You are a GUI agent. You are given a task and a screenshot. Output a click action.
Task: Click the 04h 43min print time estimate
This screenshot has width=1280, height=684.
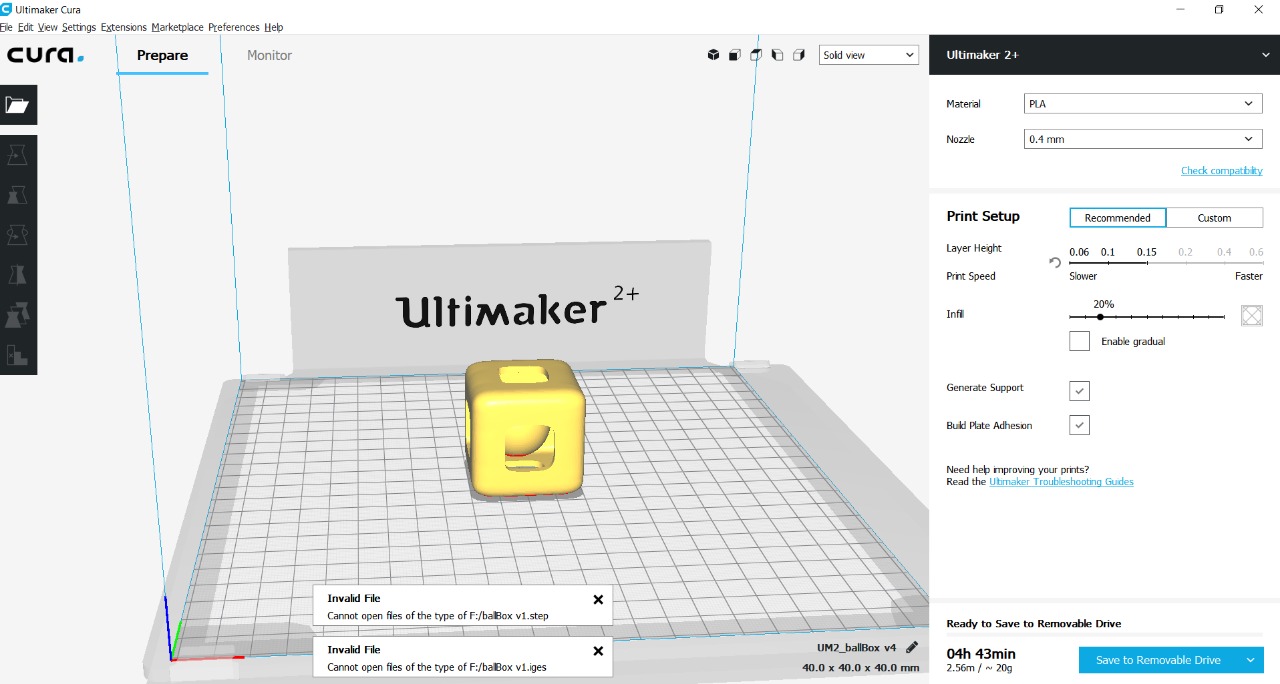point(981,654)
